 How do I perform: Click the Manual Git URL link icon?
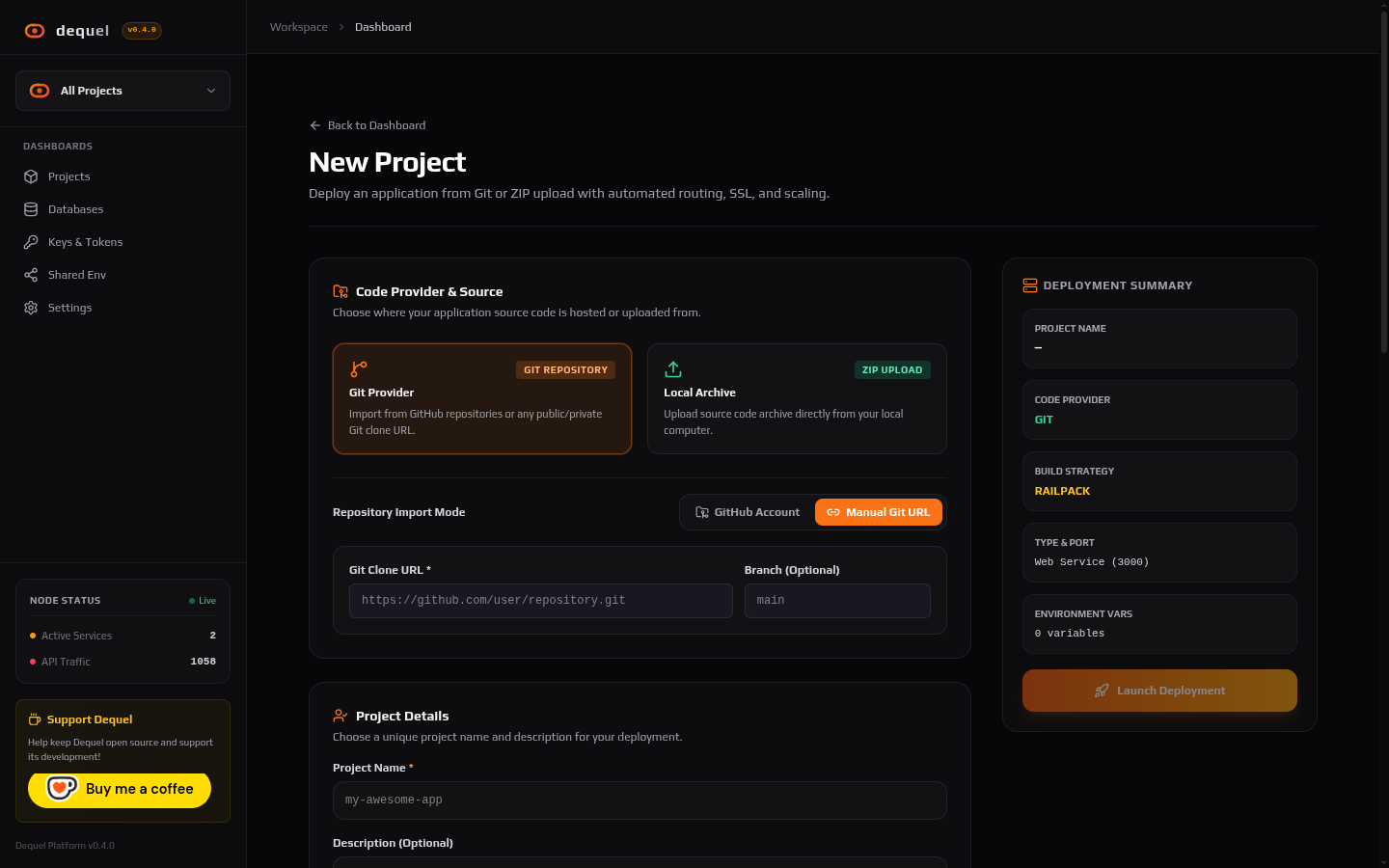coord(833,512)
